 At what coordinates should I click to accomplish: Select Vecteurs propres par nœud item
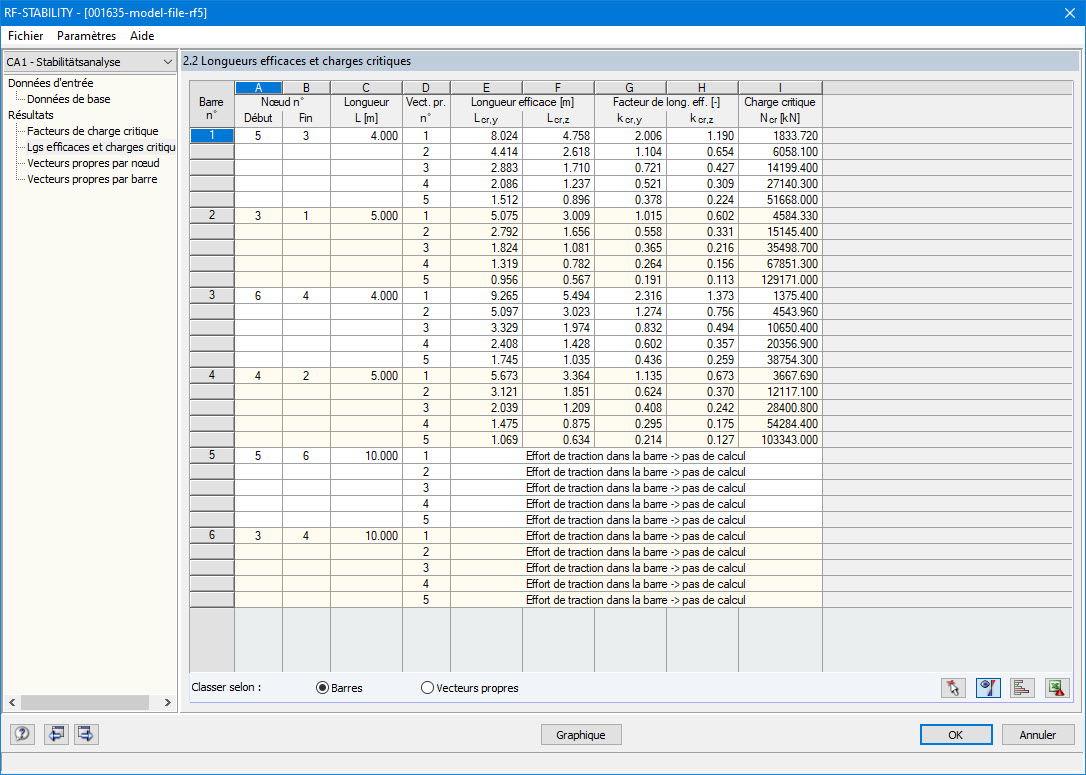[x=94, y=163]
